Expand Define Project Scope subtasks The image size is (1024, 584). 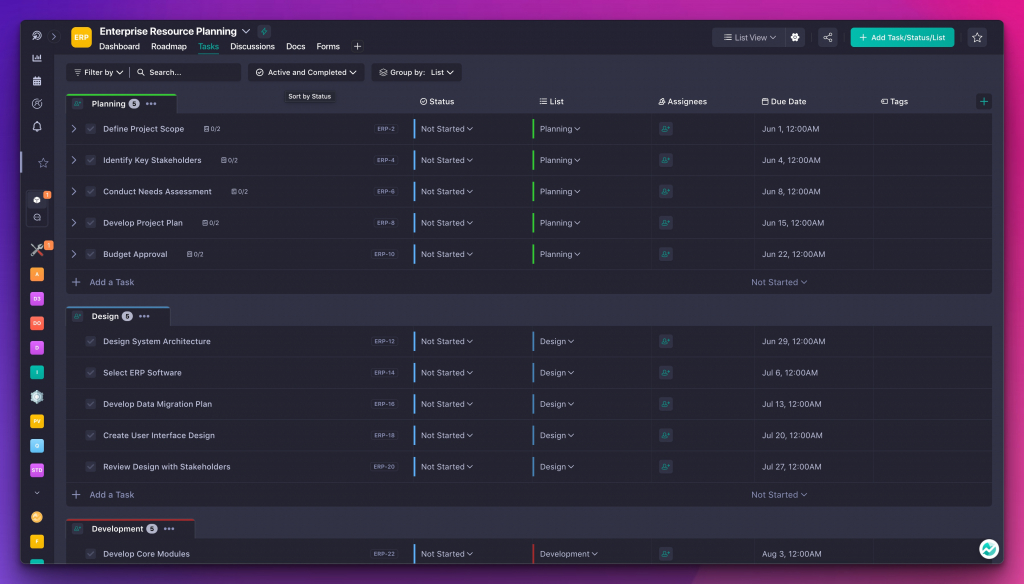(74, 129)
